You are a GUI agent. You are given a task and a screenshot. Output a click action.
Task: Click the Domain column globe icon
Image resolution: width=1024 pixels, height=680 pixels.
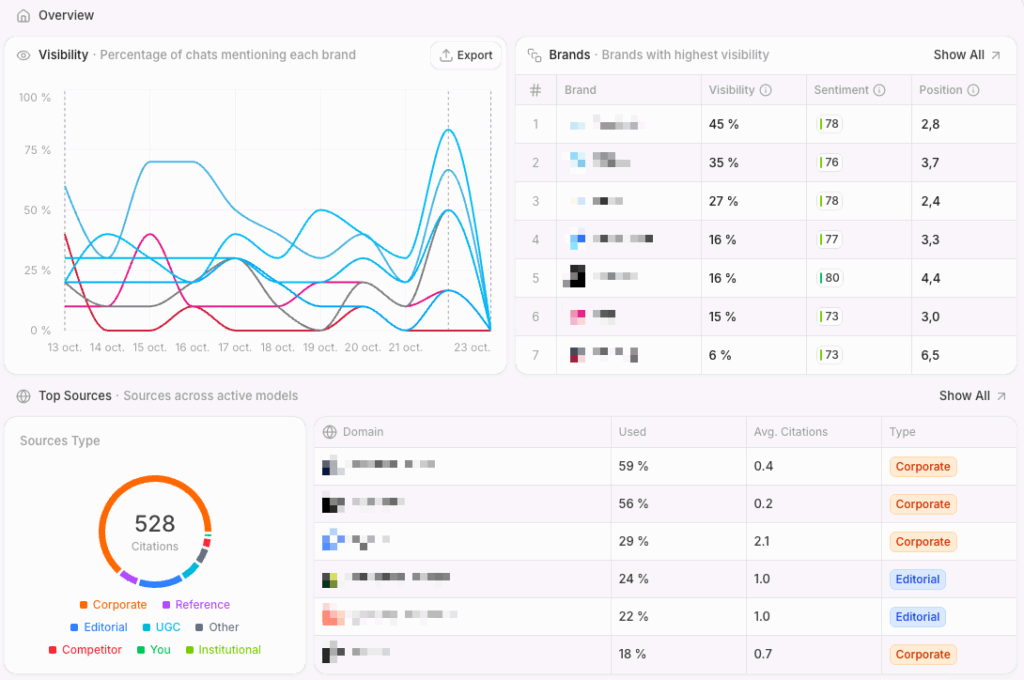[x=329, y=432]
